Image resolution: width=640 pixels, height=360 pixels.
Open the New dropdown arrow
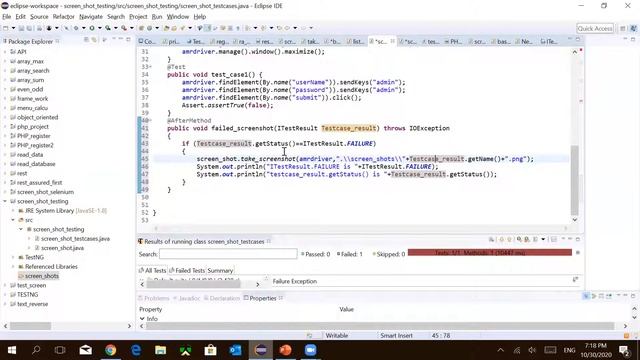[13, 28]
